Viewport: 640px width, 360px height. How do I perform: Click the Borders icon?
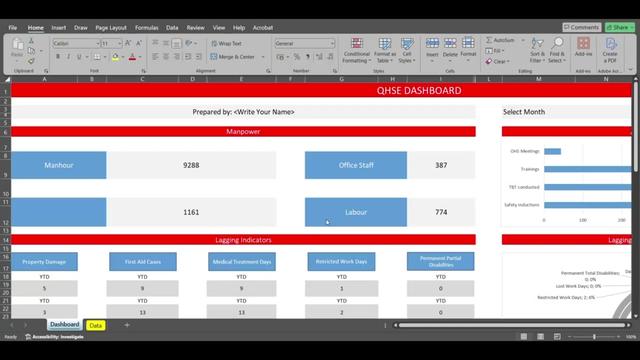coord(97,57)
